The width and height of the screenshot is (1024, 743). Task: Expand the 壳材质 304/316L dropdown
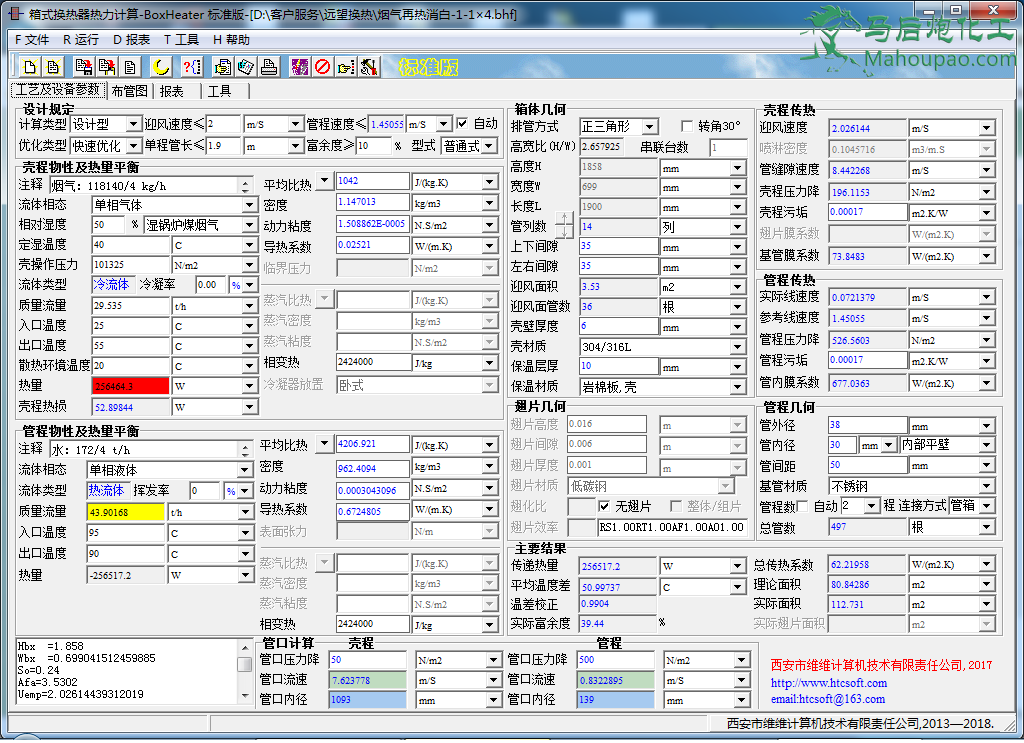point(738,347)
